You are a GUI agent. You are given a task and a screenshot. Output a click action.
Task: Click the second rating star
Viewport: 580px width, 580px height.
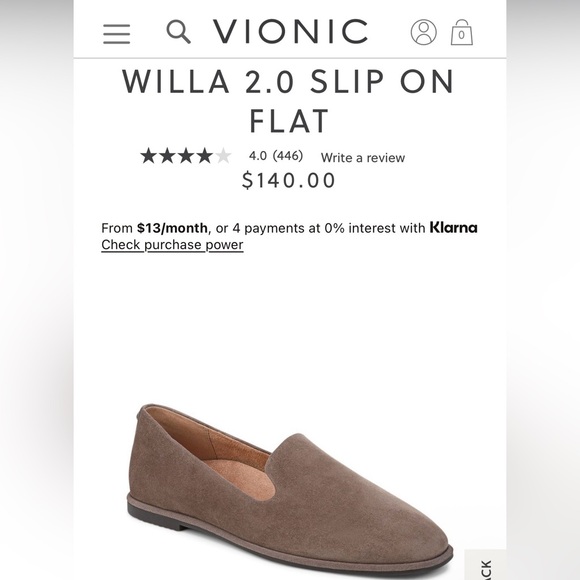167,156
